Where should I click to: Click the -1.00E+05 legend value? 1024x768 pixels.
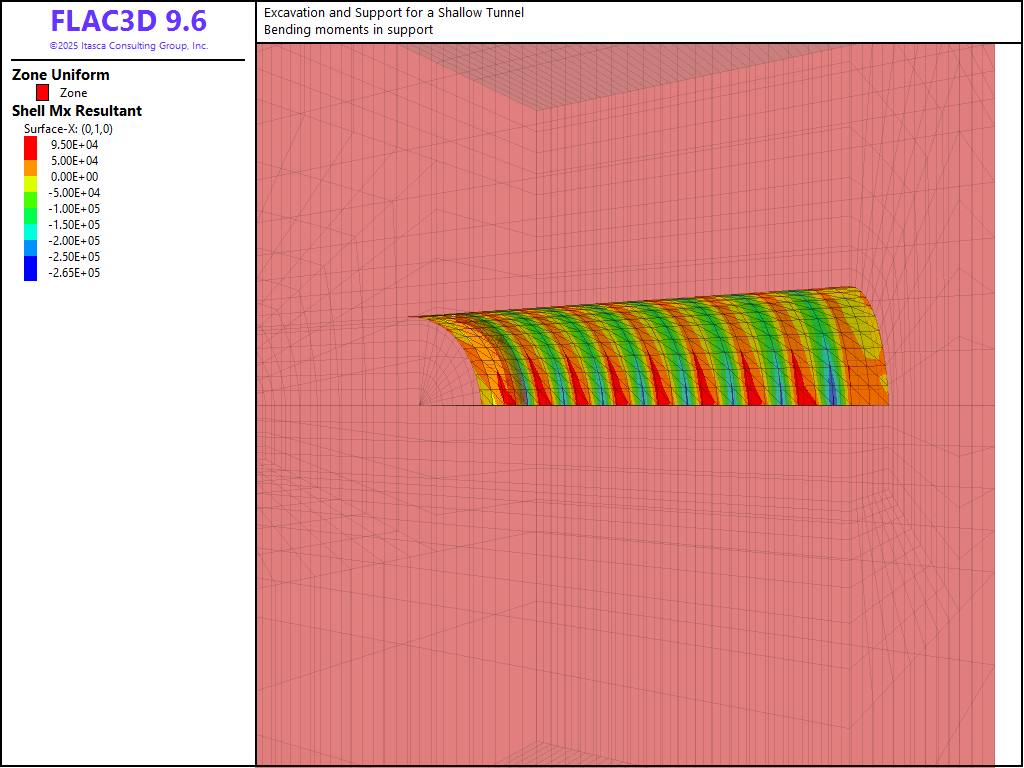coord(75,208)
